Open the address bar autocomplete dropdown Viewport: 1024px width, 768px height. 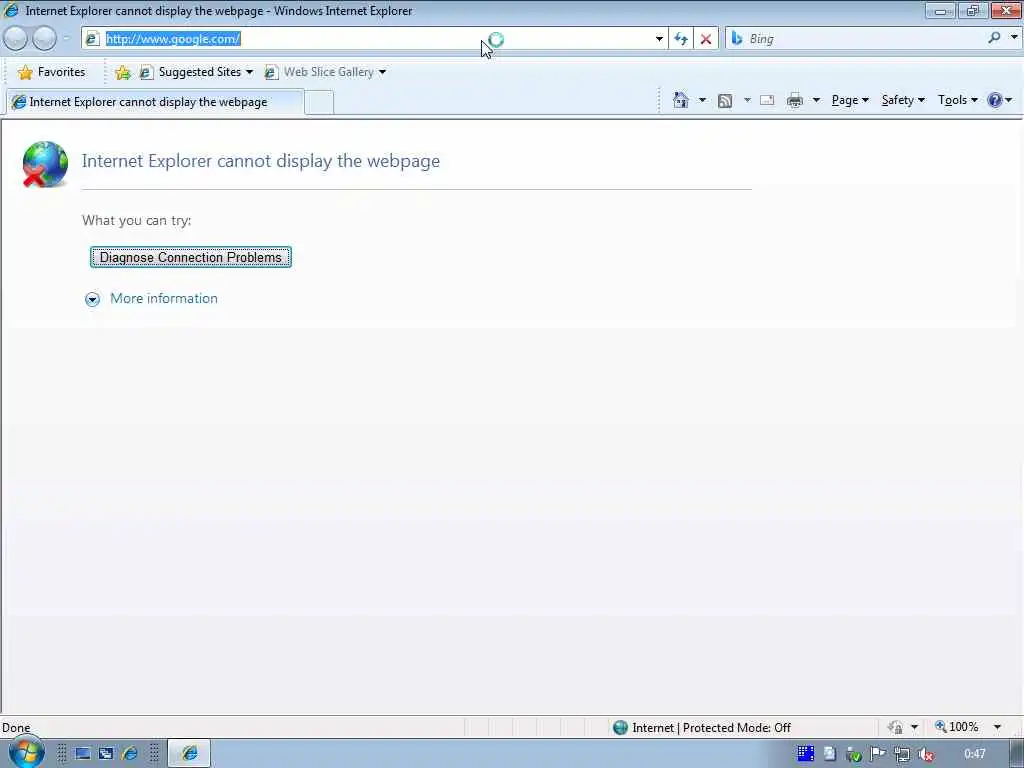659,39
